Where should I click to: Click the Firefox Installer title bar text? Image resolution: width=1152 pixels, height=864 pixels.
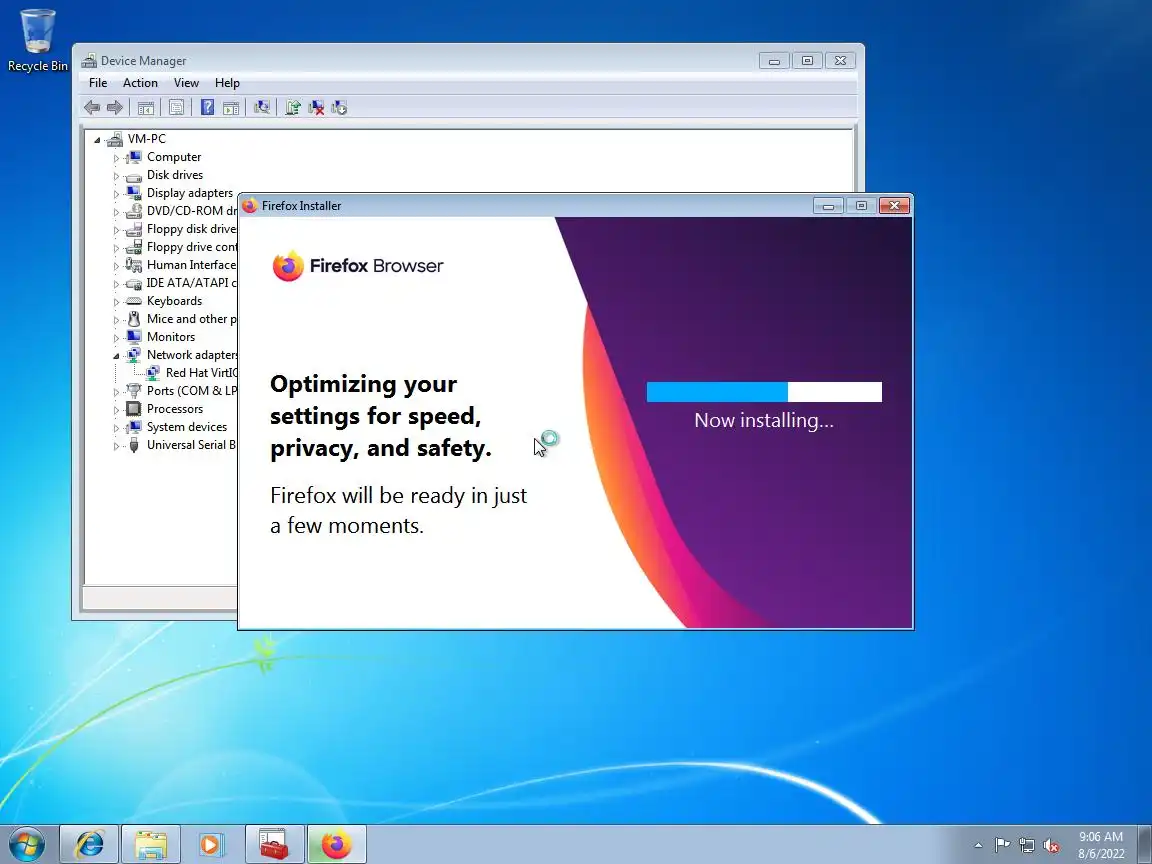pyautogui.click(x=301, y=206)
